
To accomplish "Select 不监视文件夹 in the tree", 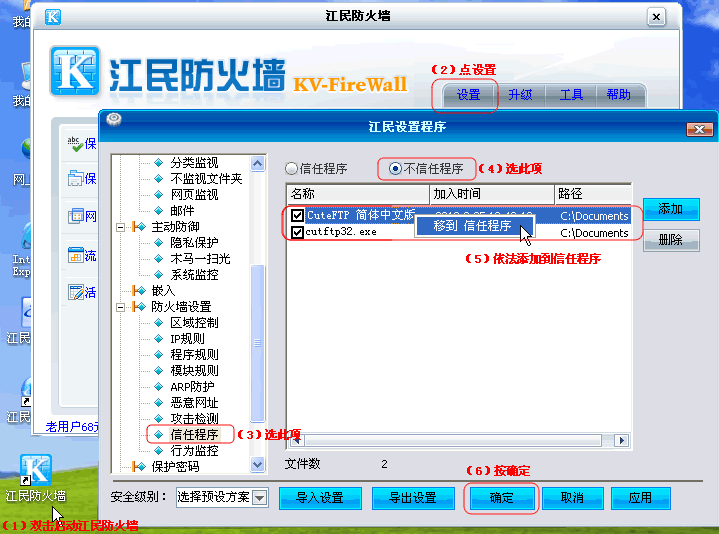I will [x=206, y=179].
